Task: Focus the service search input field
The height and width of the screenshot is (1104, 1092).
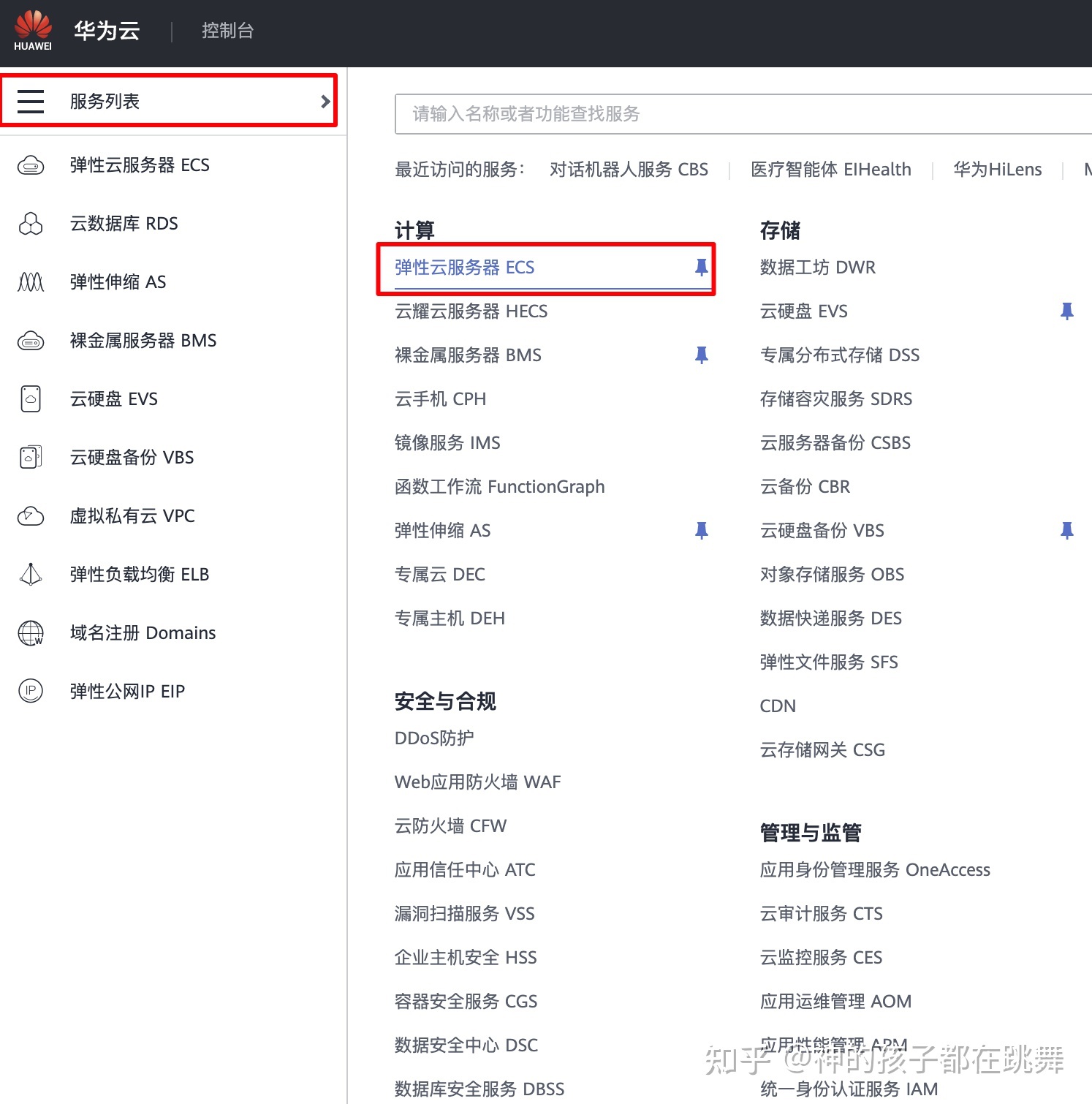Action: click(743, 114)
